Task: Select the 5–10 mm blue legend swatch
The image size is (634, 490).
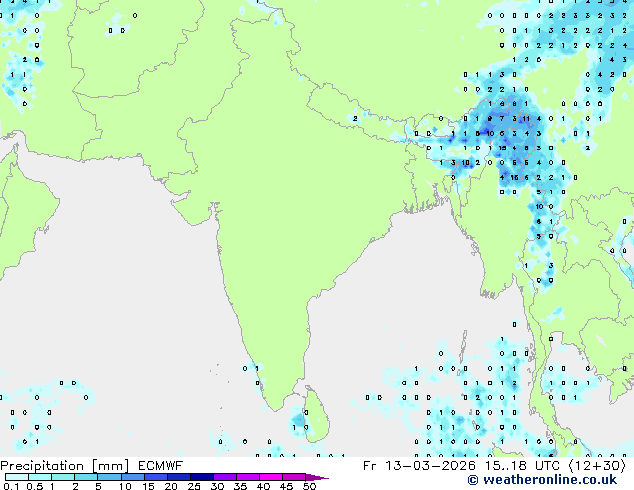Action: click(x=110, y=477)
